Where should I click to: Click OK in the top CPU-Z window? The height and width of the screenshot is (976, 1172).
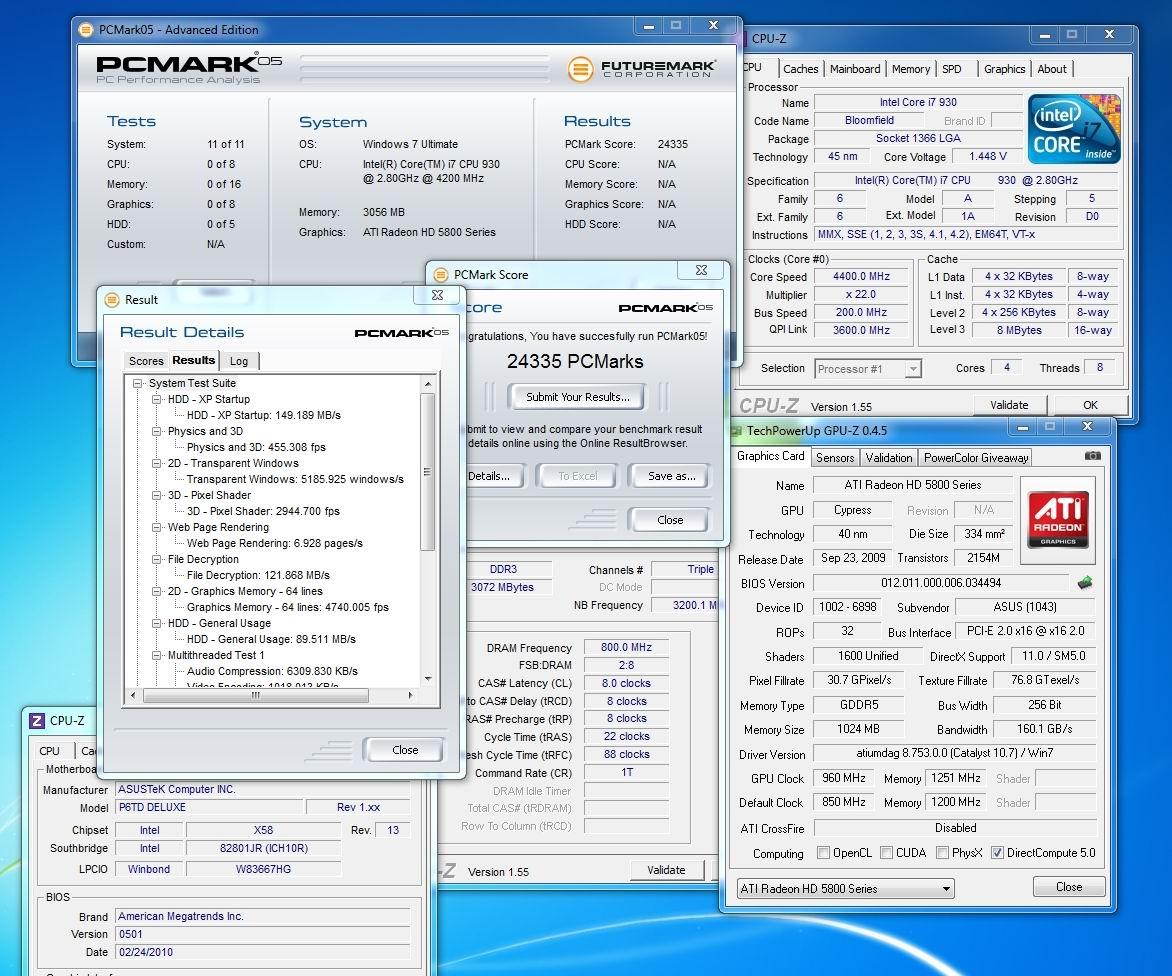click(x=1090, y=405)
